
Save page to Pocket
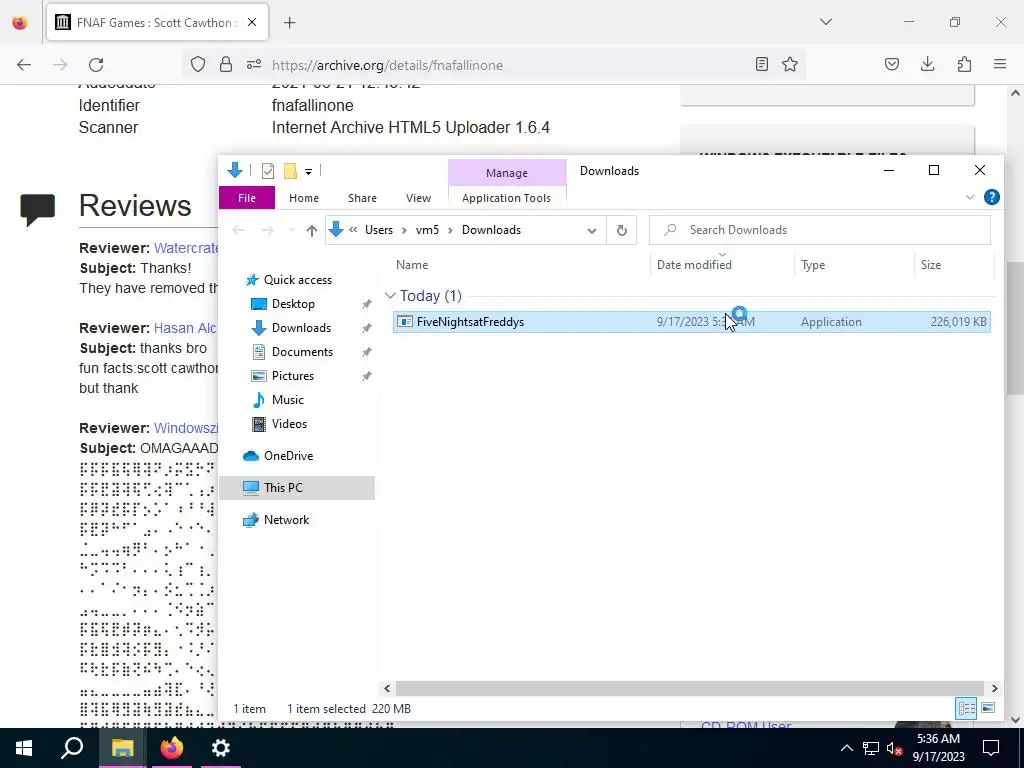891,64
